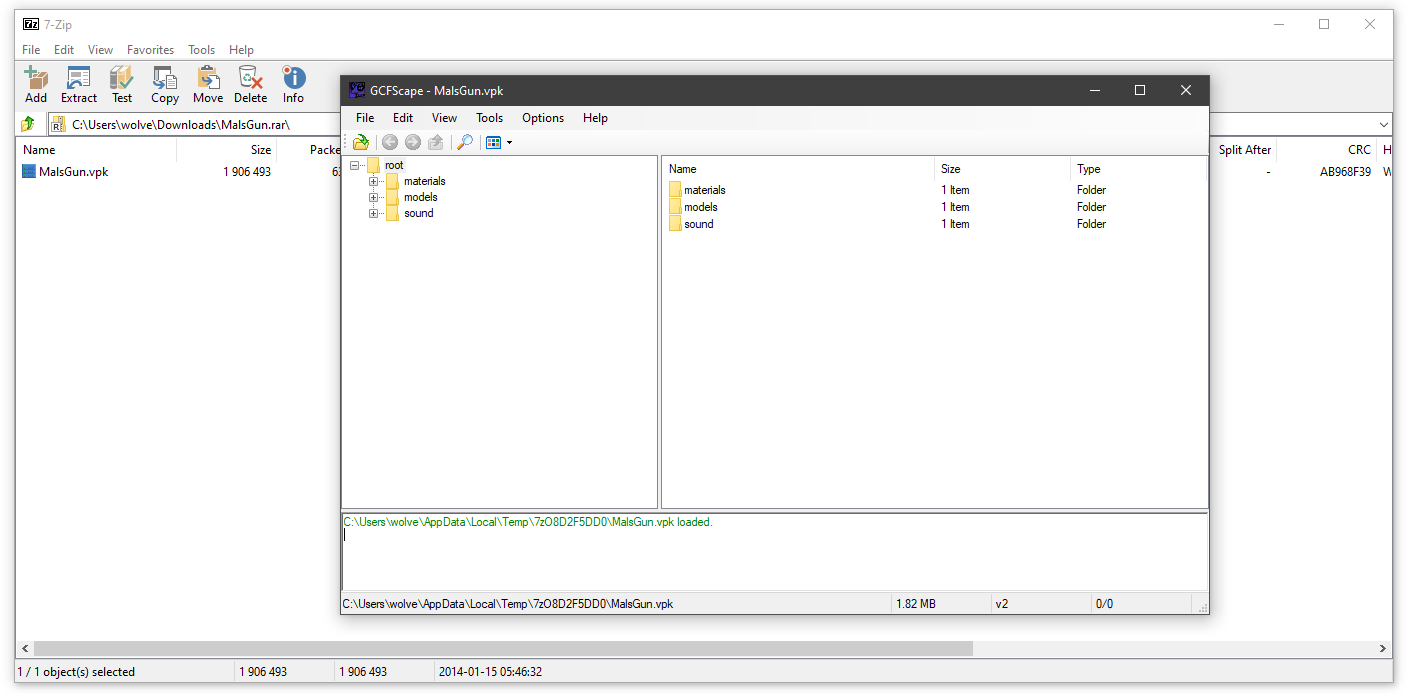Collapse the root node in the tree
1408x694 pixels.
[x=355, y=165]
